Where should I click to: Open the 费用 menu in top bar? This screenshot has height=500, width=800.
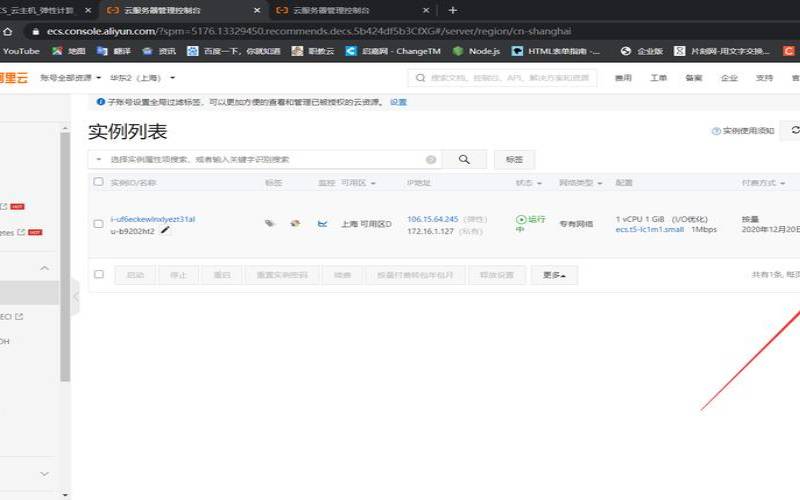tap(623, 78)
